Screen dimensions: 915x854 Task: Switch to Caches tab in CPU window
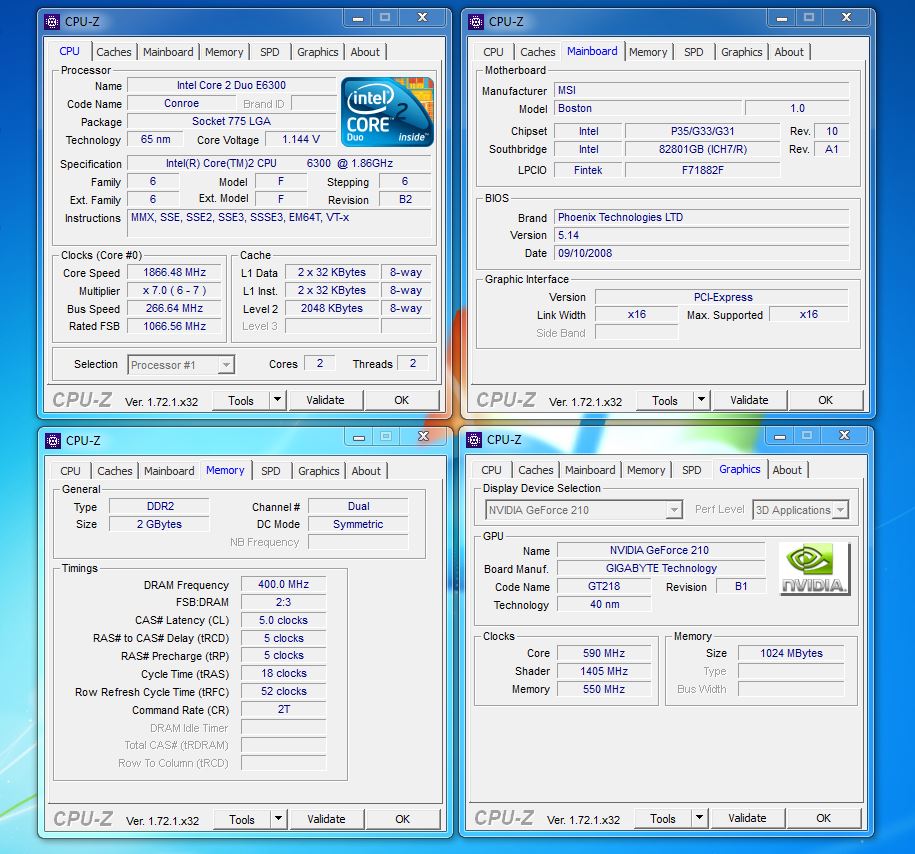[114, 52]
